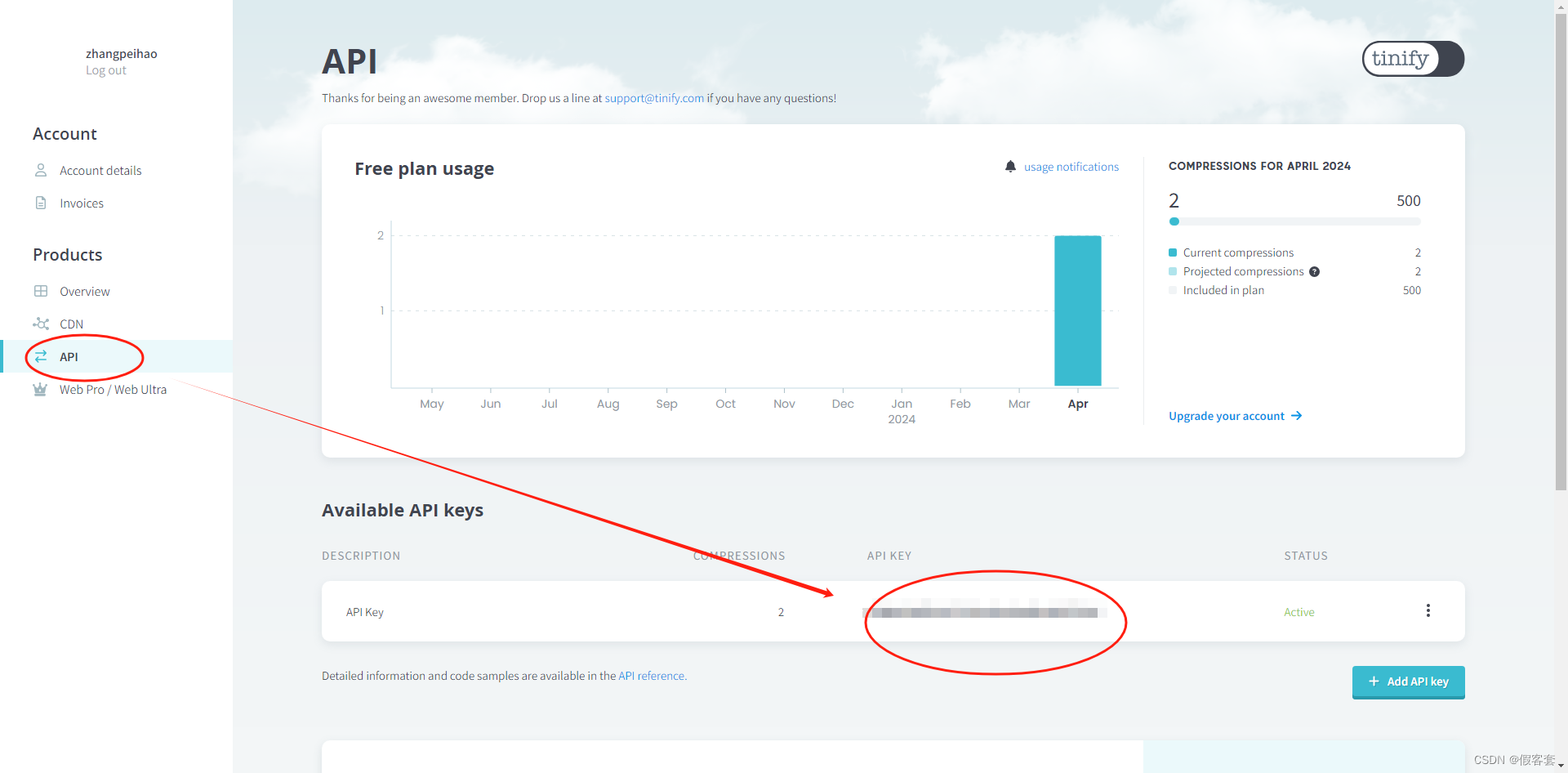Click the Current compressions legend swatch
The width and height of the screenshot is (1568, 773).
click(x=1173, y=252)
